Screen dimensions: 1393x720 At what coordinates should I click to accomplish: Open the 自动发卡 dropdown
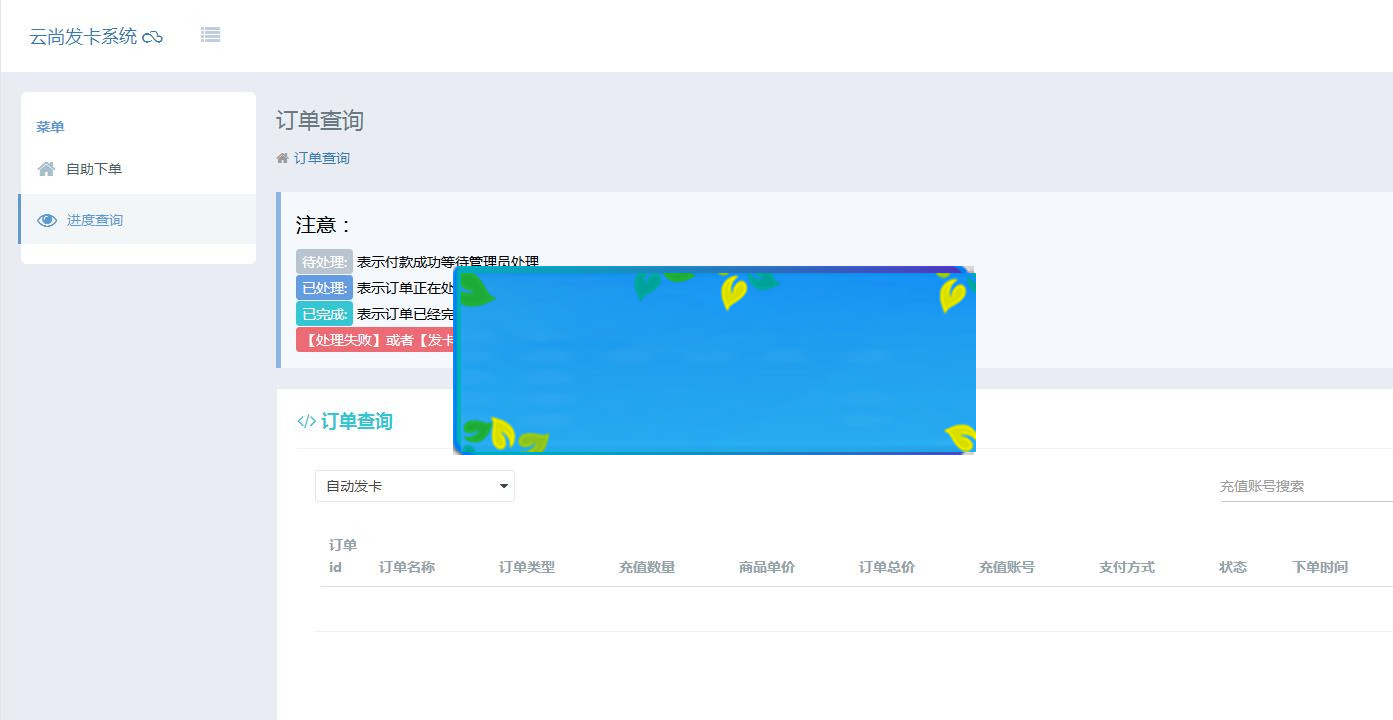pyautogui.click(x=414, y=486)
